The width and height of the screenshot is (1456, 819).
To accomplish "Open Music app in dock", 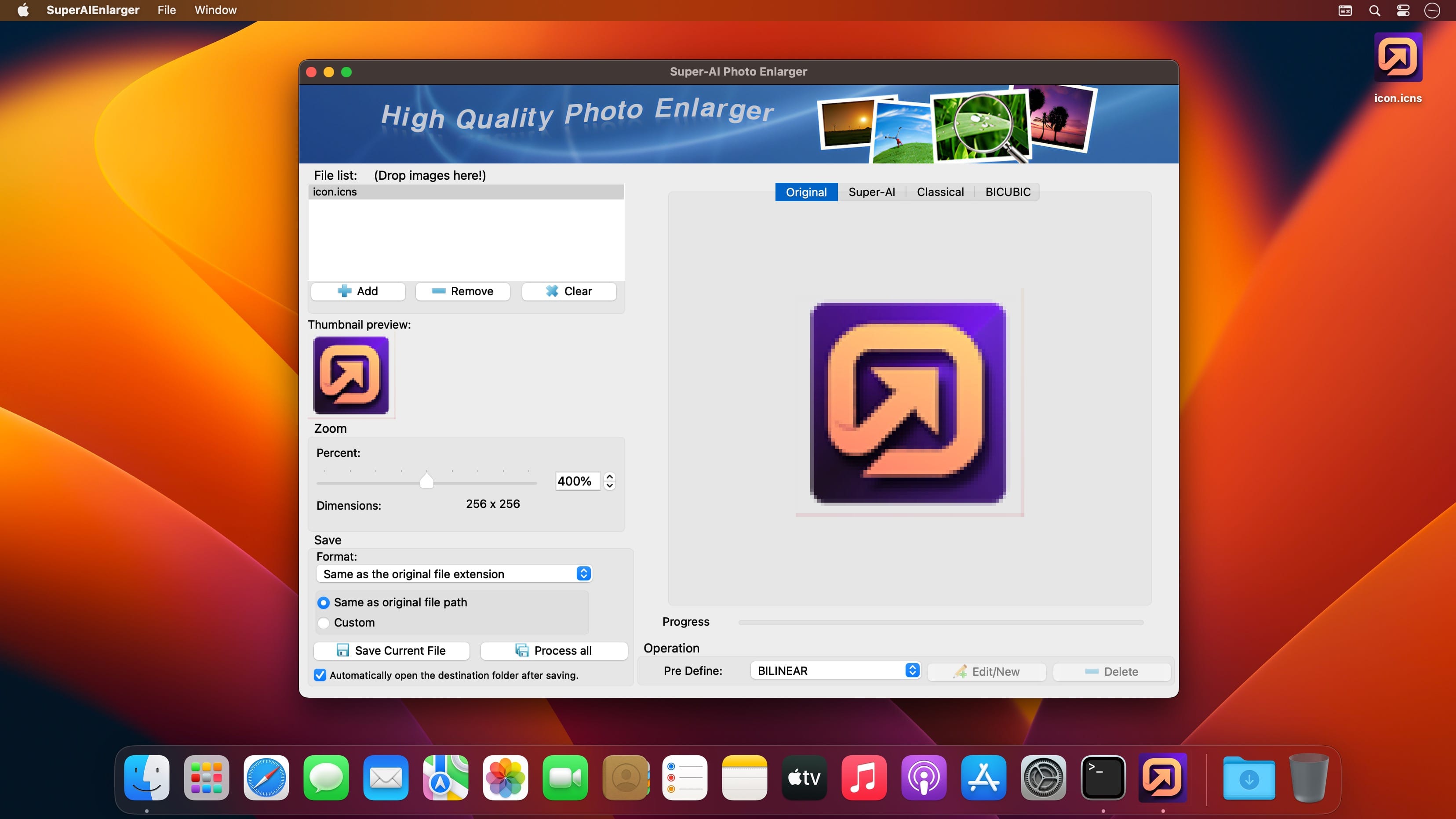I will coord(864,778).
